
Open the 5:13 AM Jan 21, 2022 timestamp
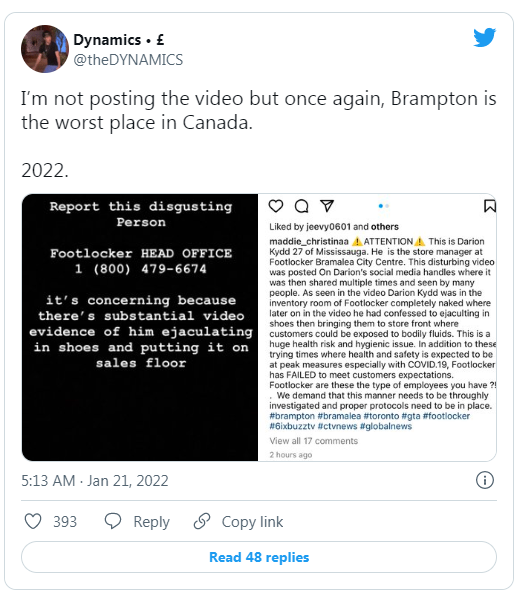coord(95,481)
